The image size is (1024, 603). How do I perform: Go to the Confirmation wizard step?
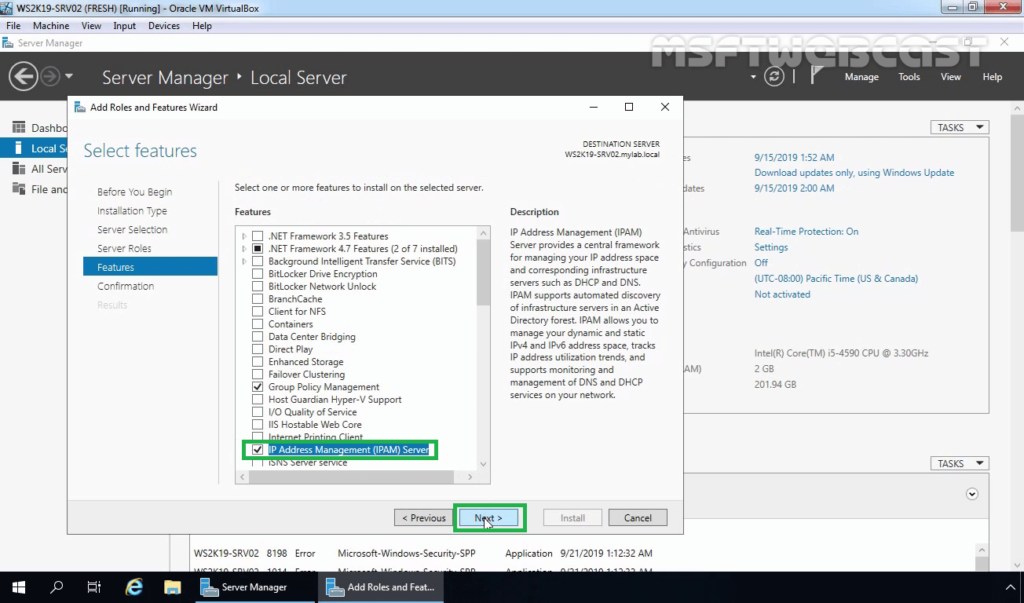pyautogui.click(x=125, y=286)
